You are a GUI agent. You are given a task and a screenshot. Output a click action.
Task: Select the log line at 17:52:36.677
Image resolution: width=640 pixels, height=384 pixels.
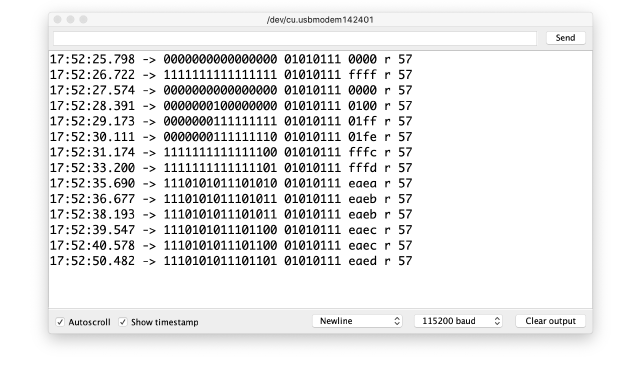pos(231,199)
